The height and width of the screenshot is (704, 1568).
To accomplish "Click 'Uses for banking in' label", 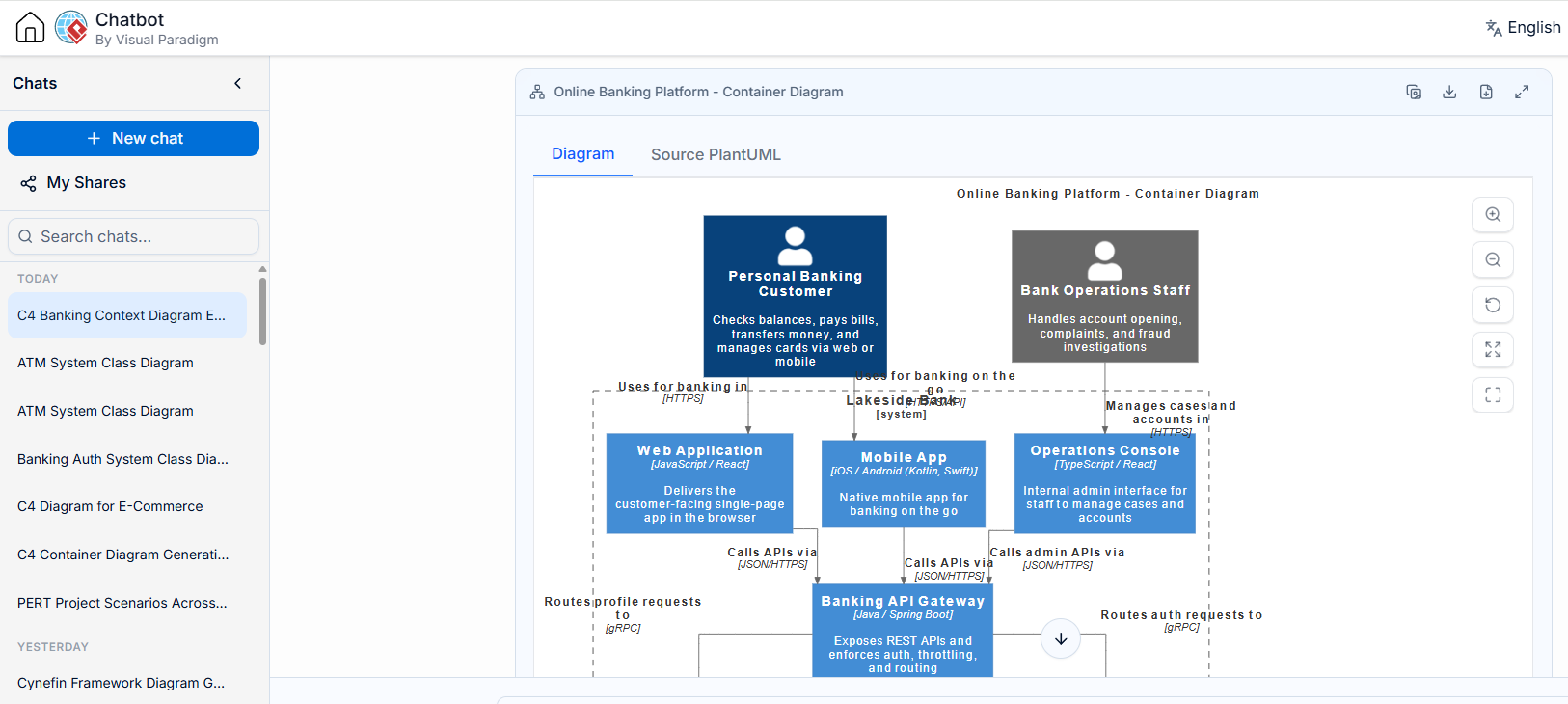I will pyautogui.click(x=683, y=387).
